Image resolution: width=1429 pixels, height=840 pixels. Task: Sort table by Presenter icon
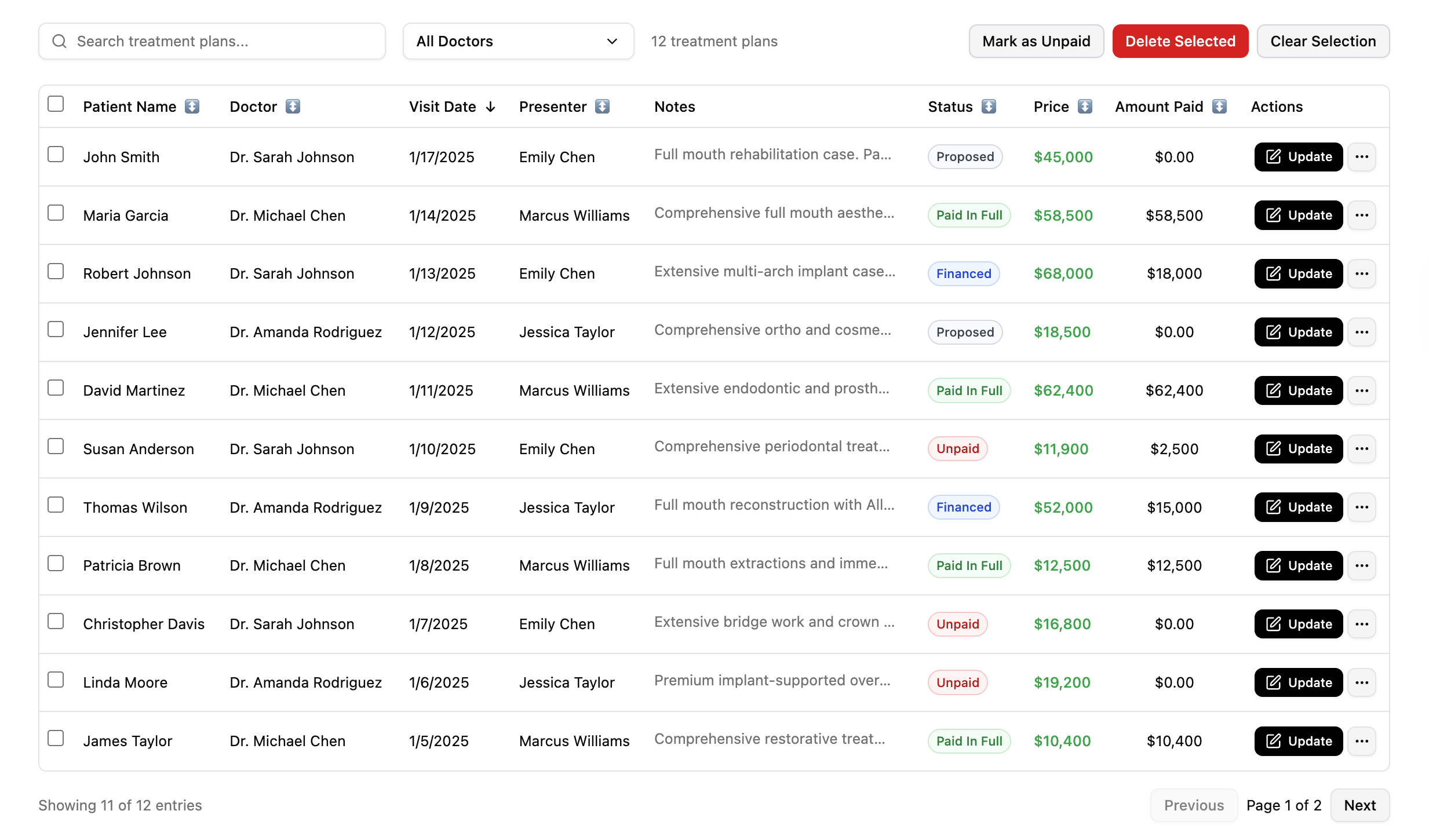(x=602, y=107)
